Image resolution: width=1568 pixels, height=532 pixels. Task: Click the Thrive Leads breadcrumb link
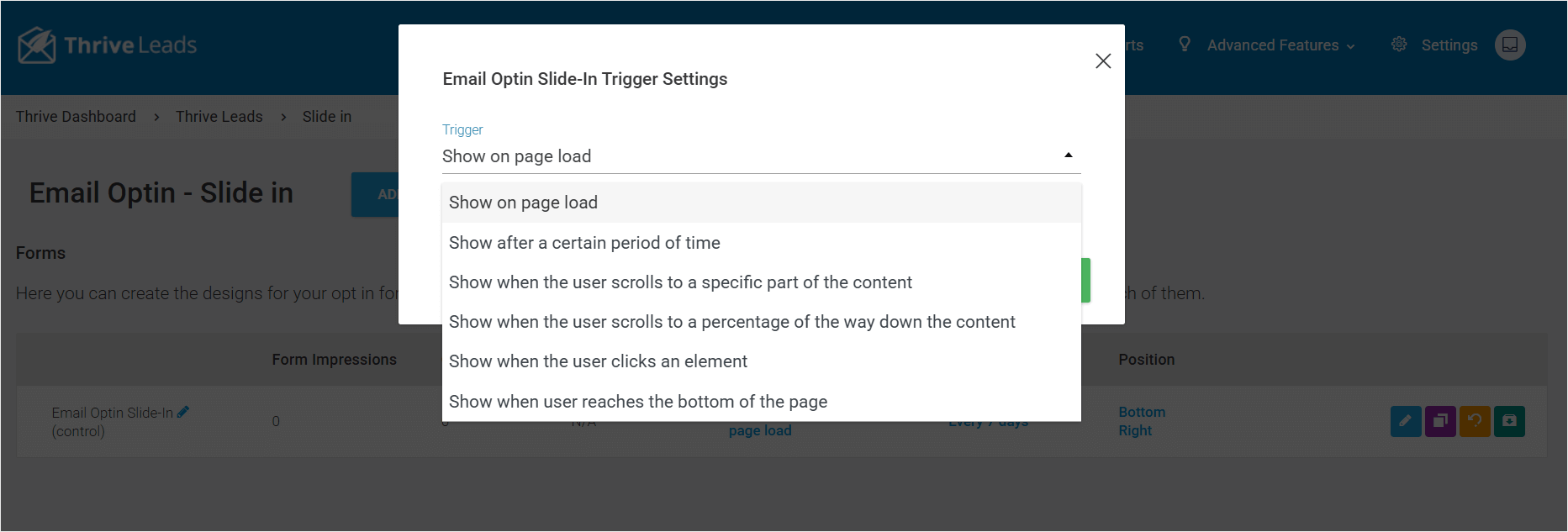[219, 116]
